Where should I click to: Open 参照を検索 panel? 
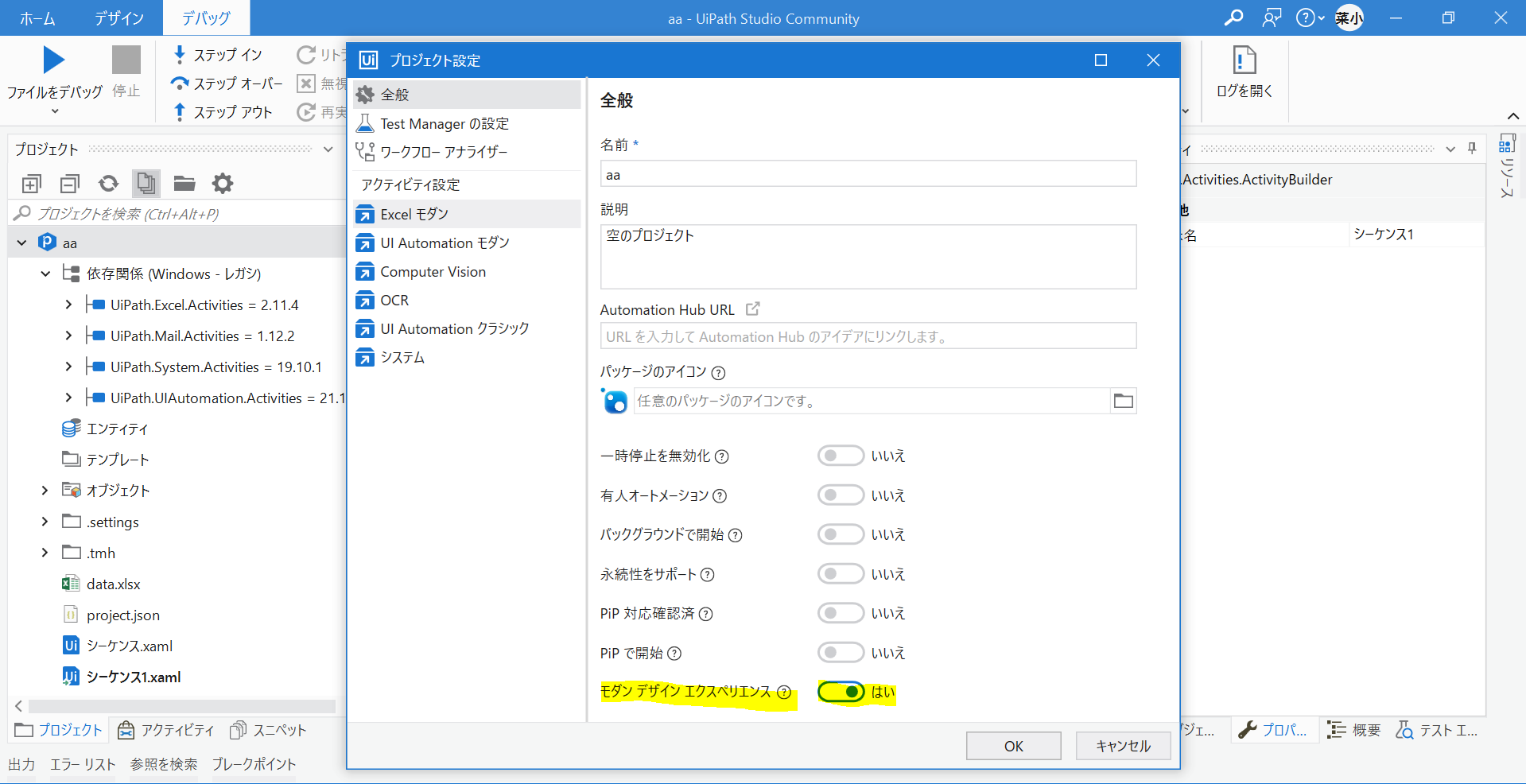[x=164, y=764]
